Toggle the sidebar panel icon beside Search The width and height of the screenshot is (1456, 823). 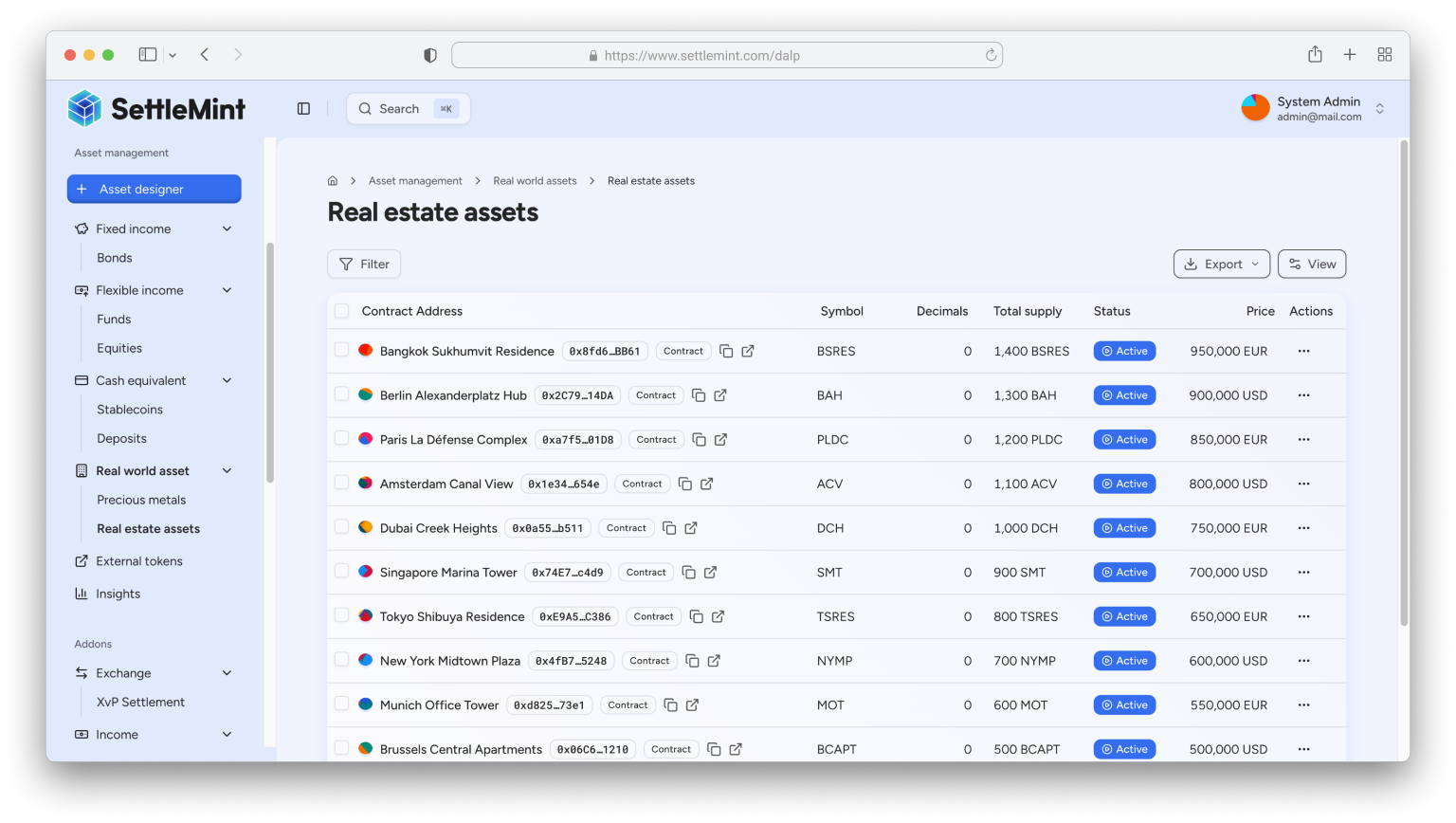(x=303, y=109)
